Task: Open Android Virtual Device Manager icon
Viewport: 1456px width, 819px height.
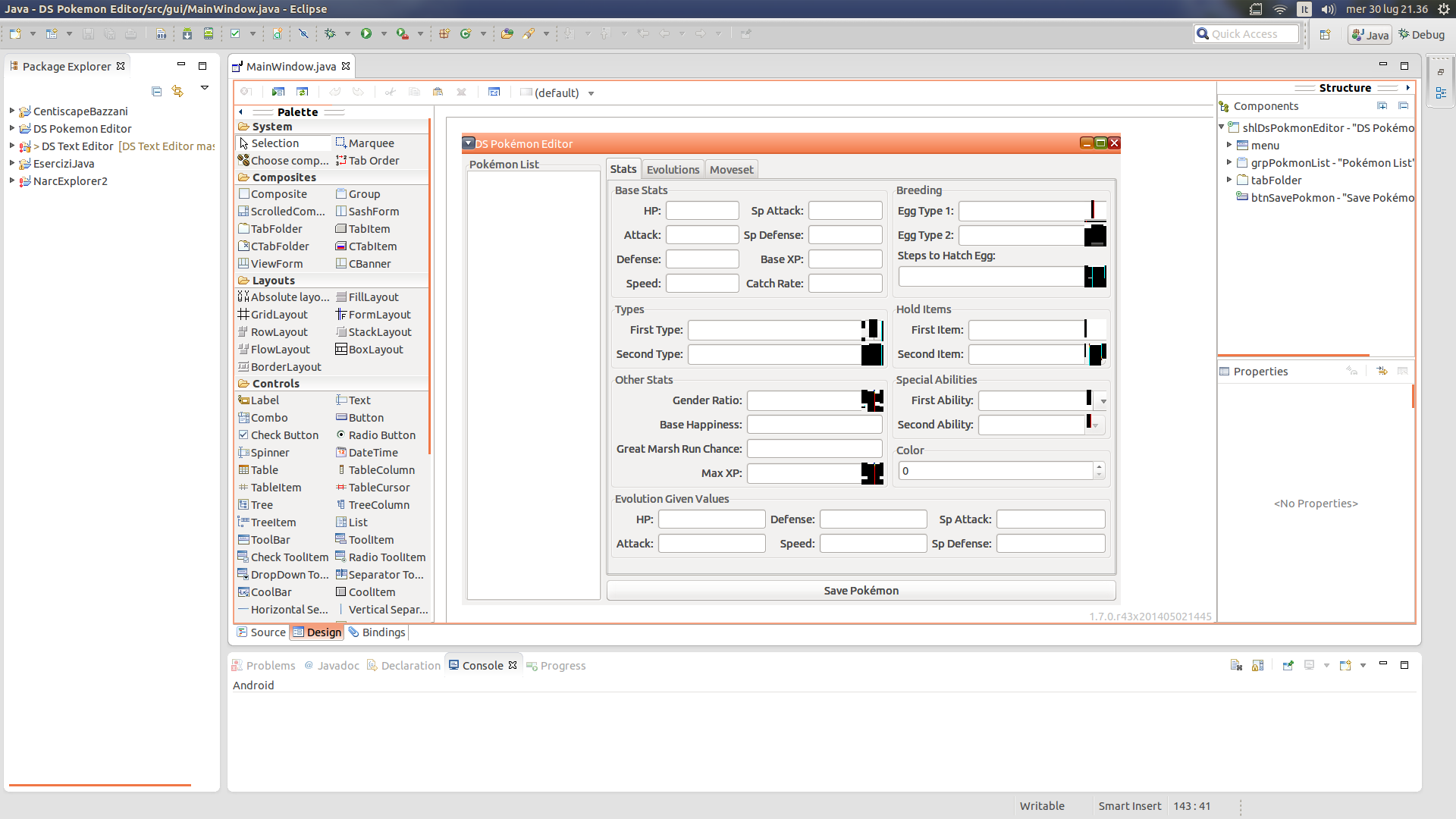Action: point(209,34)
